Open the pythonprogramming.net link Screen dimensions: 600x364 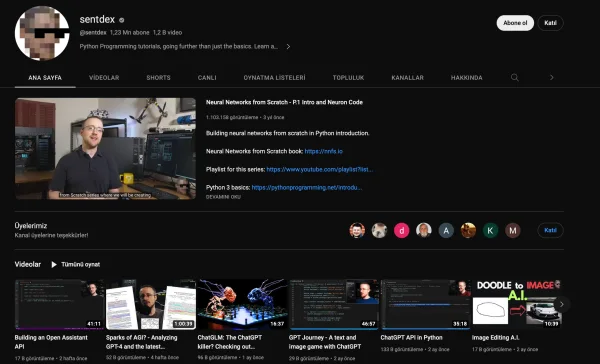pos(307,188)
